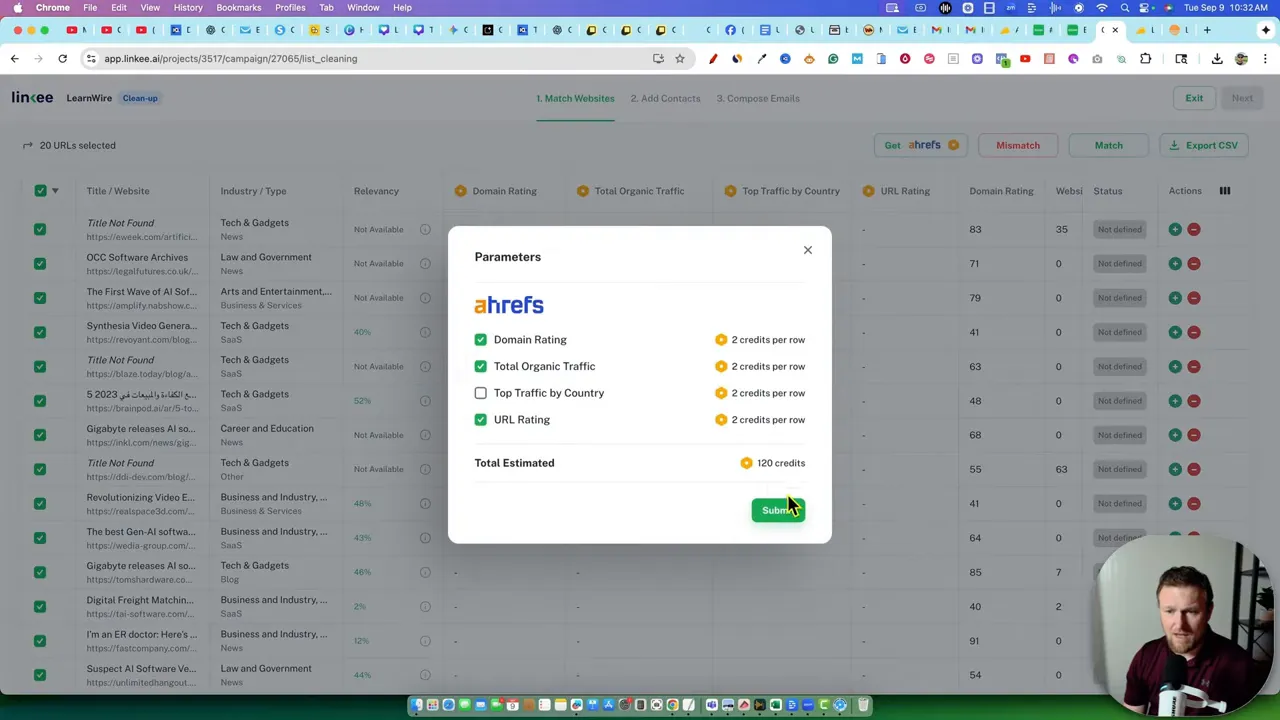Click the Clean-up badge next to LearnWire
Image resolution: width=1280 pixels, height=720 pixels.
pyautogui.click(x=139, y=98)
